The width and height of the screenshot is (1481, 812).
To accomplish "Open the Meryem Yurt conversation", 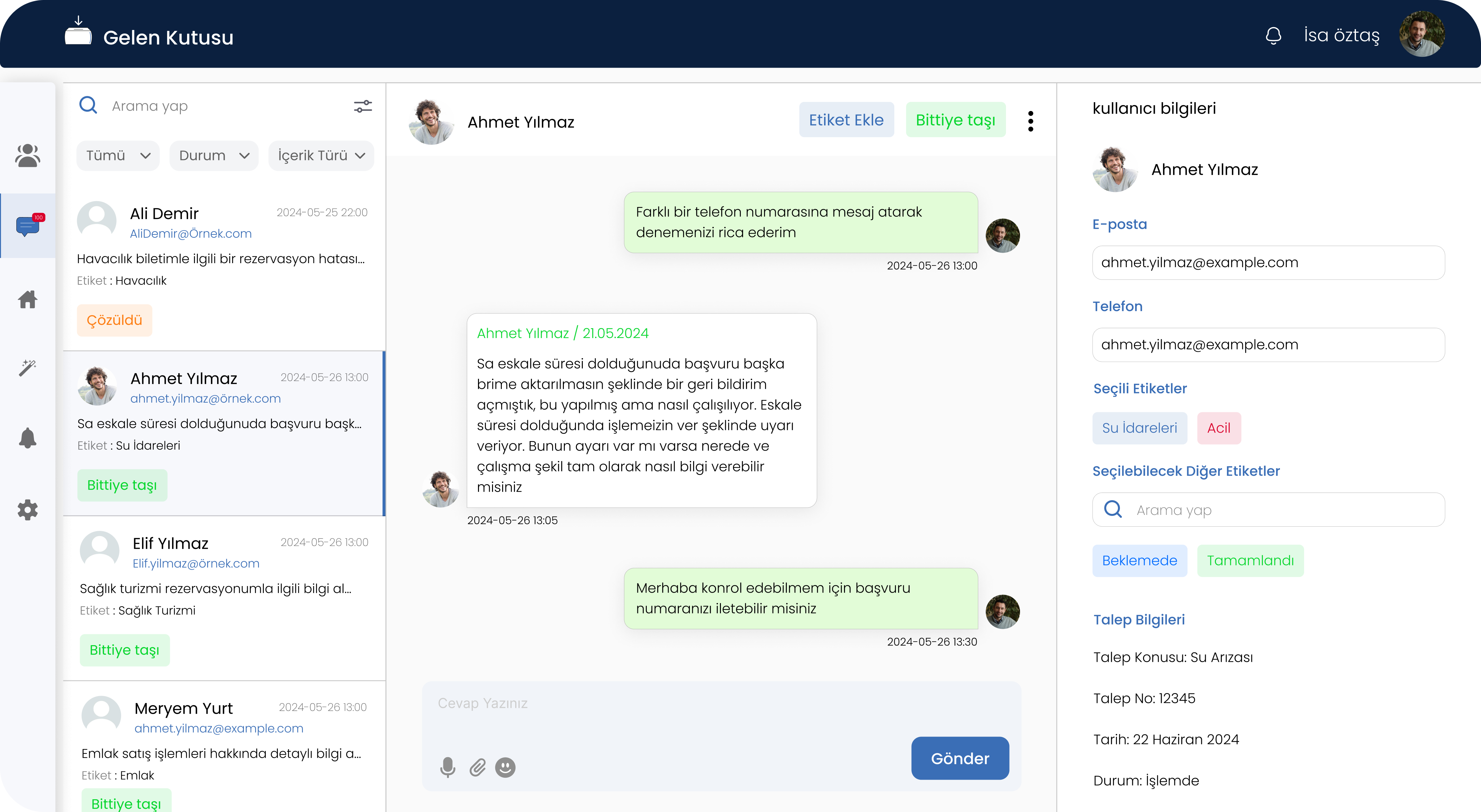I will tap(224, 746).
